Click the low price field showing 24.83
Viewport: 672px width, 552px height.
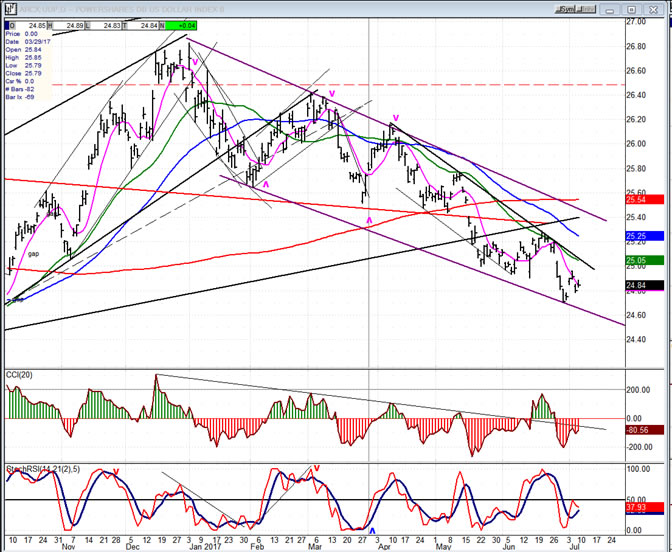106,26
